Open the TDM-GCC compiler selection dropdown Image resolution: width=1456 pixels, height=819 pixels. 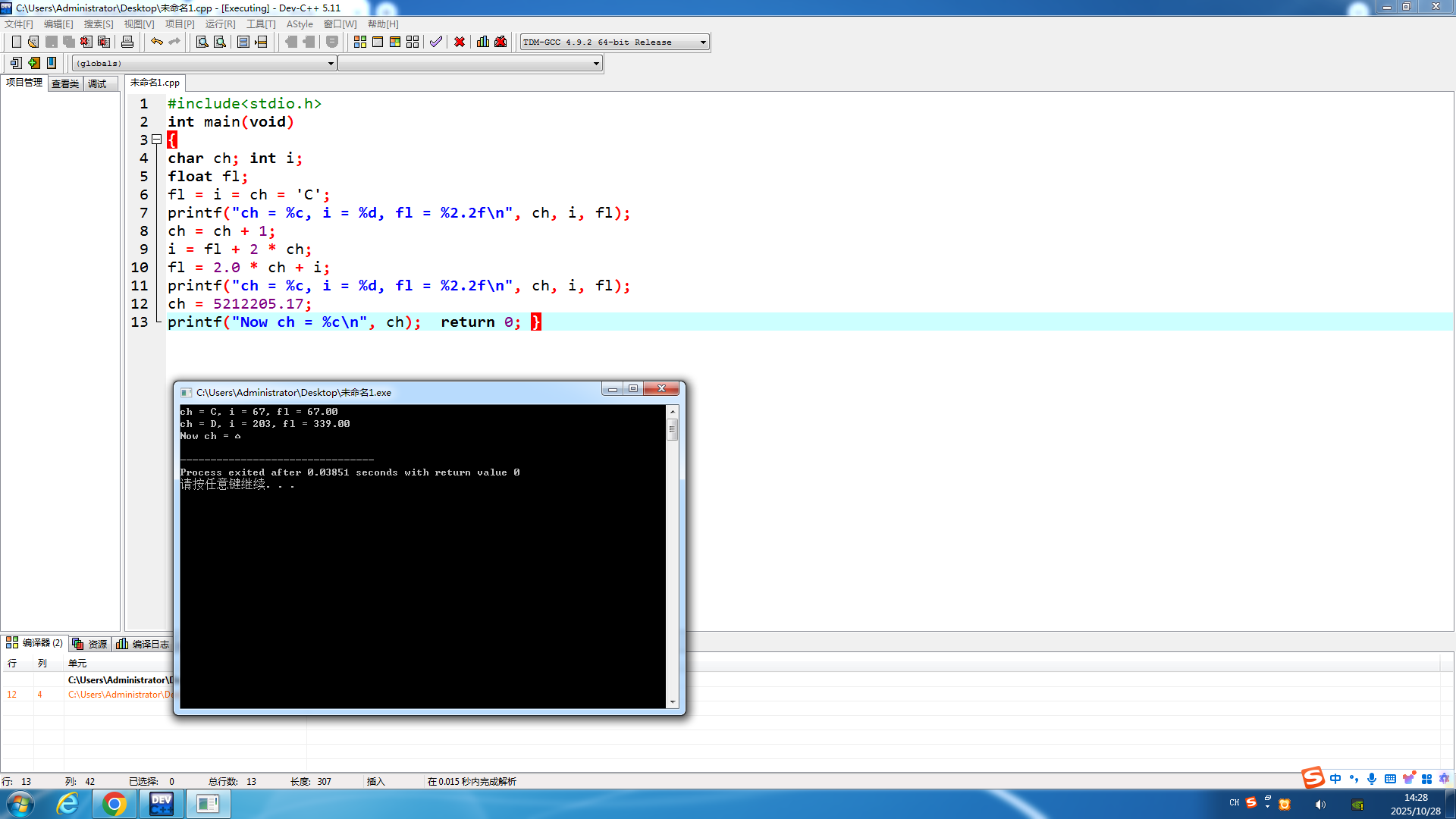click(703, 42)
